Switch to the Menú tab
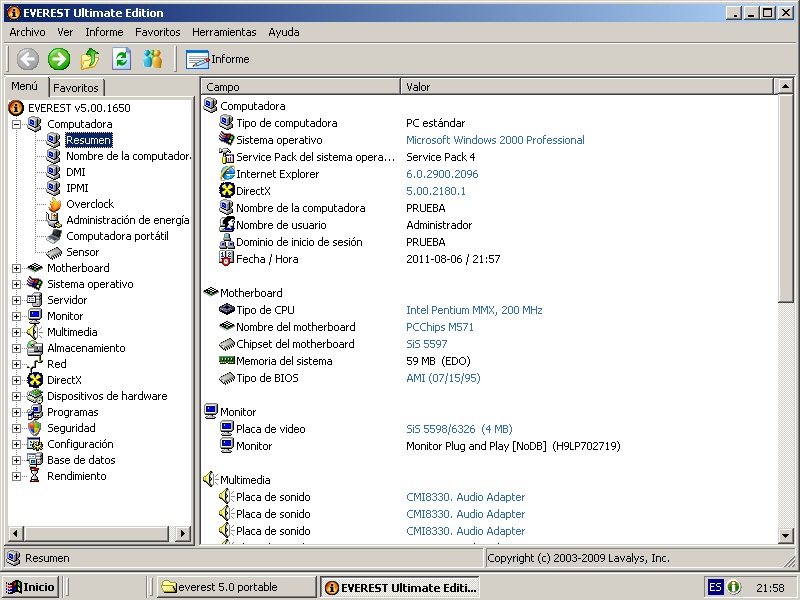 pyautogui.click(x=25, y=86)
